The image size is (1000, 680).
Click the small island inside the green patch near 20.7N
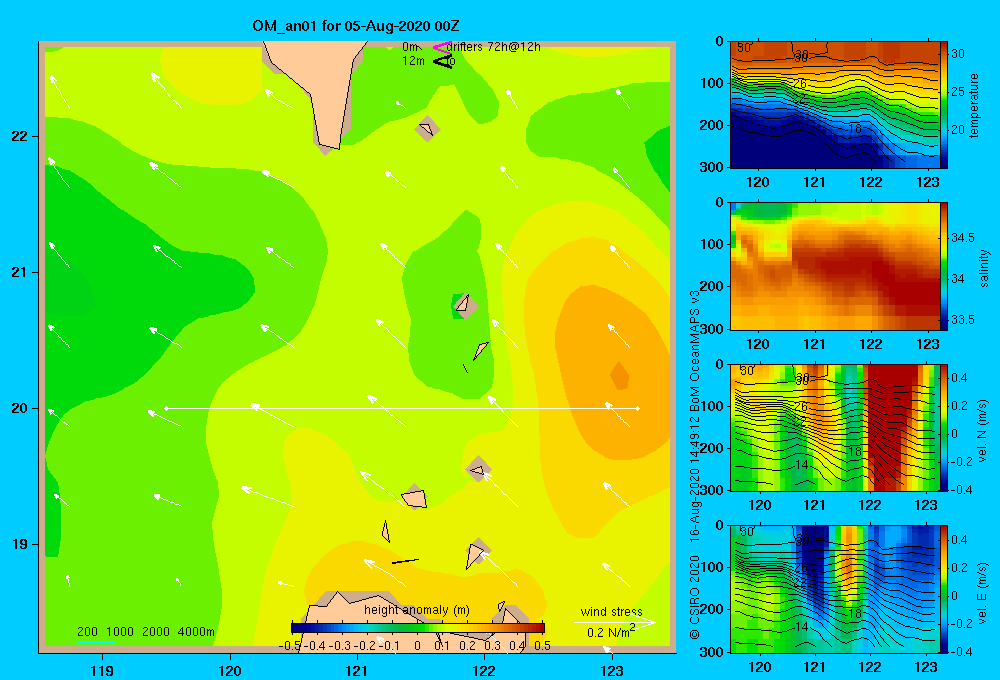[464, 304]
